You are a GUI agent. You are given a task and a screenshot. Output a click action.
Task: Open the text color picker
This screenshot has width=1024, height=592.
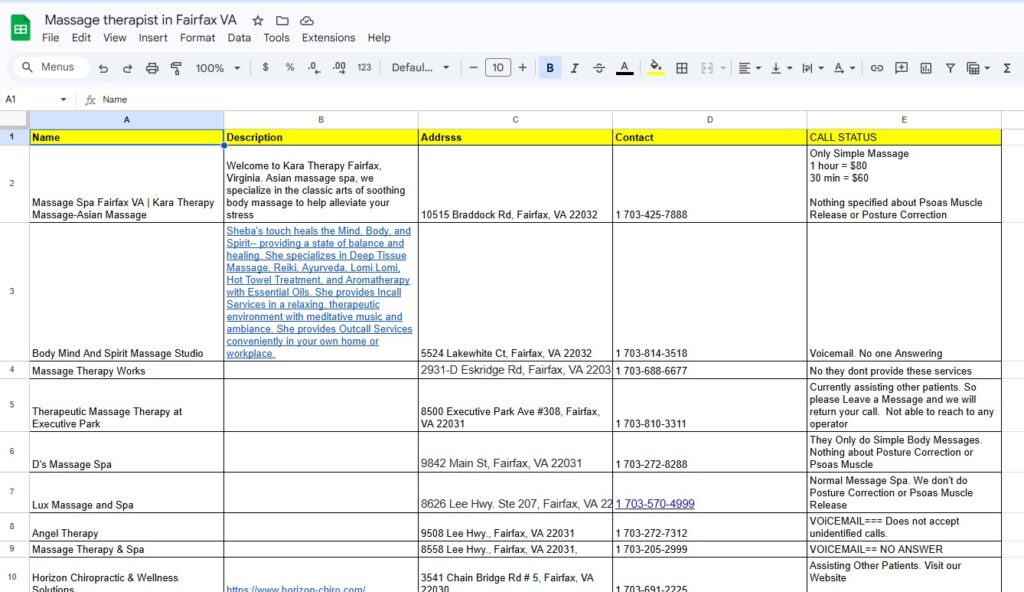624,67
